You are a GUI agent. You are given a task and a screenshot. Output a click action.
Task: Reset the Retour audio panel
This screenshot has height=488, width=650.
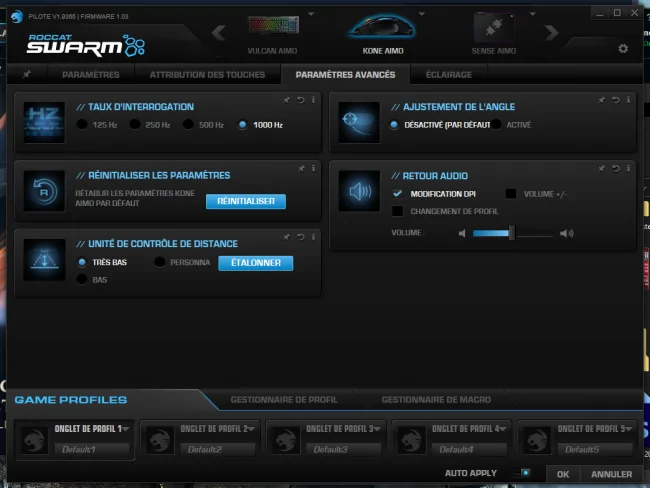616,168
